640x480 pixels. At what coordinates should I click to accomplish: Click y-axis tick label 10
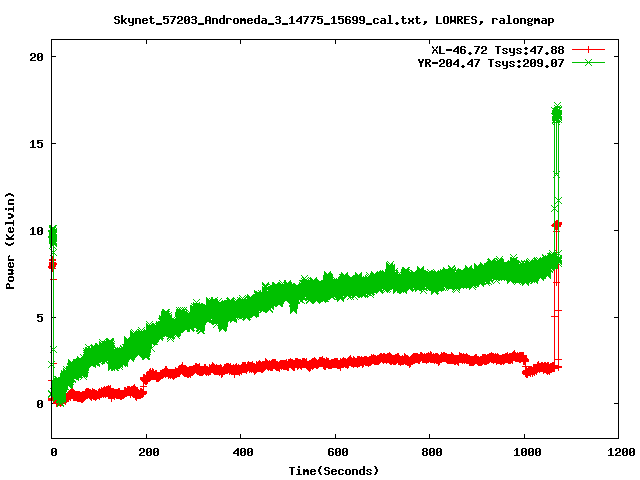coord(36,231)
